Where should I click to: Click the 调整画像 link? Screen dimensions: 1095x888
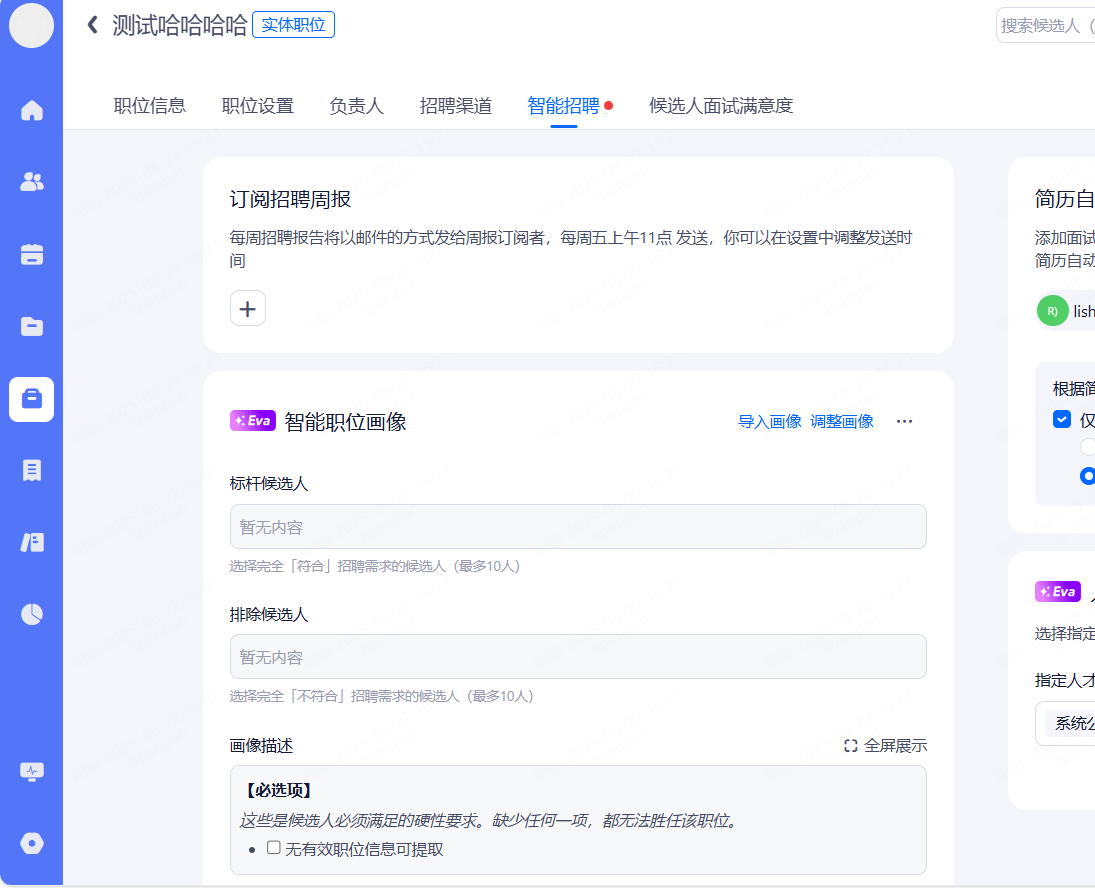pos(842,421)
